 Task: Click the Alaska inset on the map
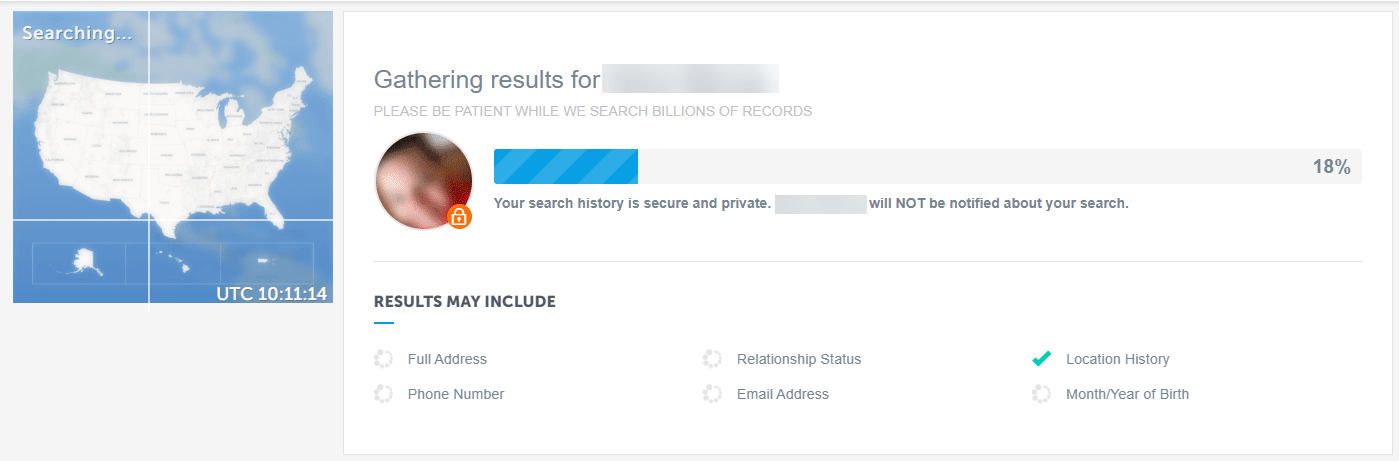(79, 262)
